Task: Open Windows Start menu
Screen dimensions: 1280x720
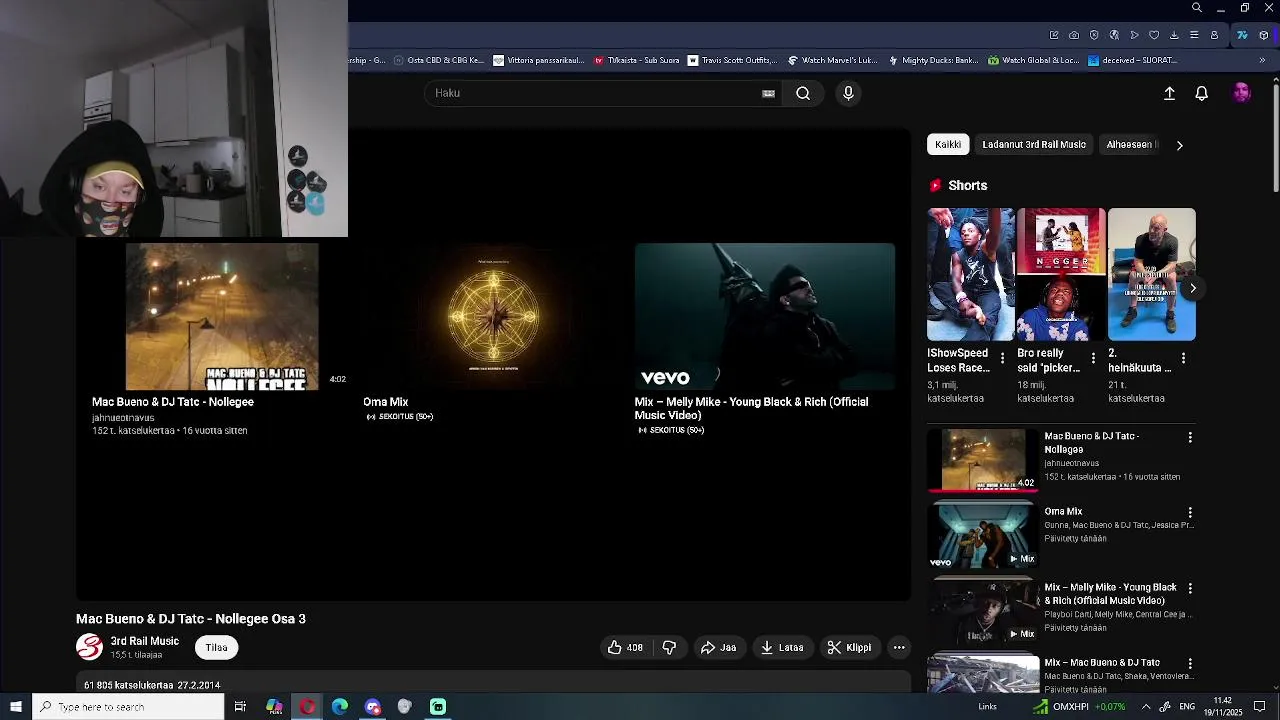Action: (16, 707)
